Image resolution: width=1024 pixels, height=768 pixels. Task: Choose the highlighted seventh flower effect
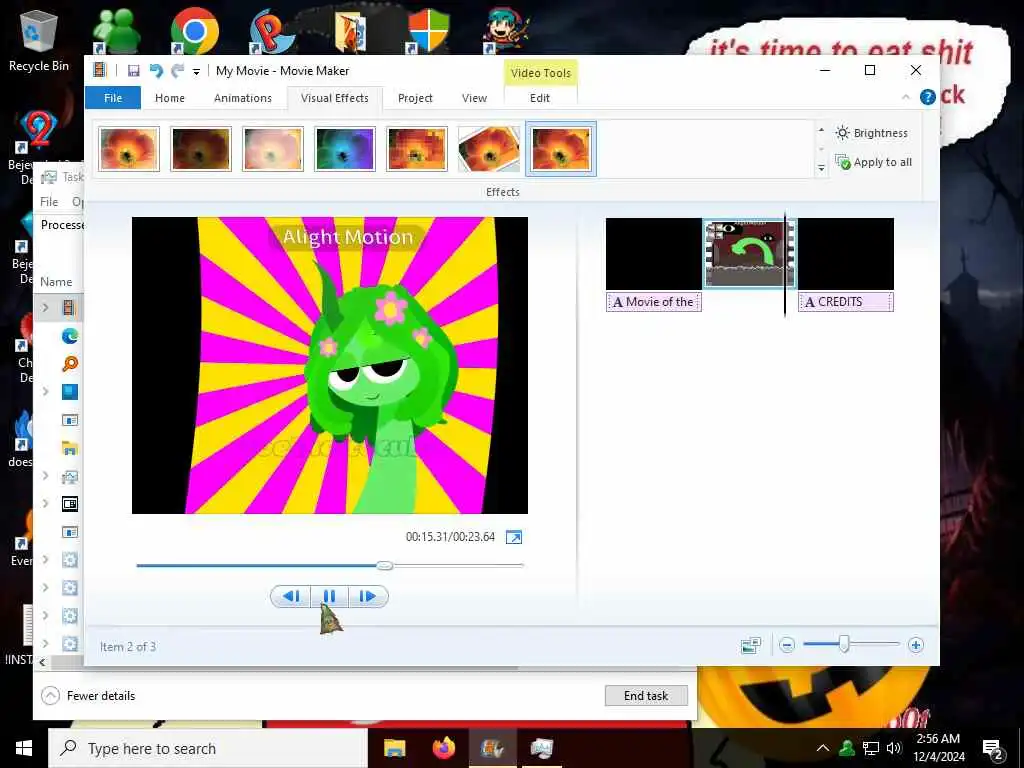(561, 149)
